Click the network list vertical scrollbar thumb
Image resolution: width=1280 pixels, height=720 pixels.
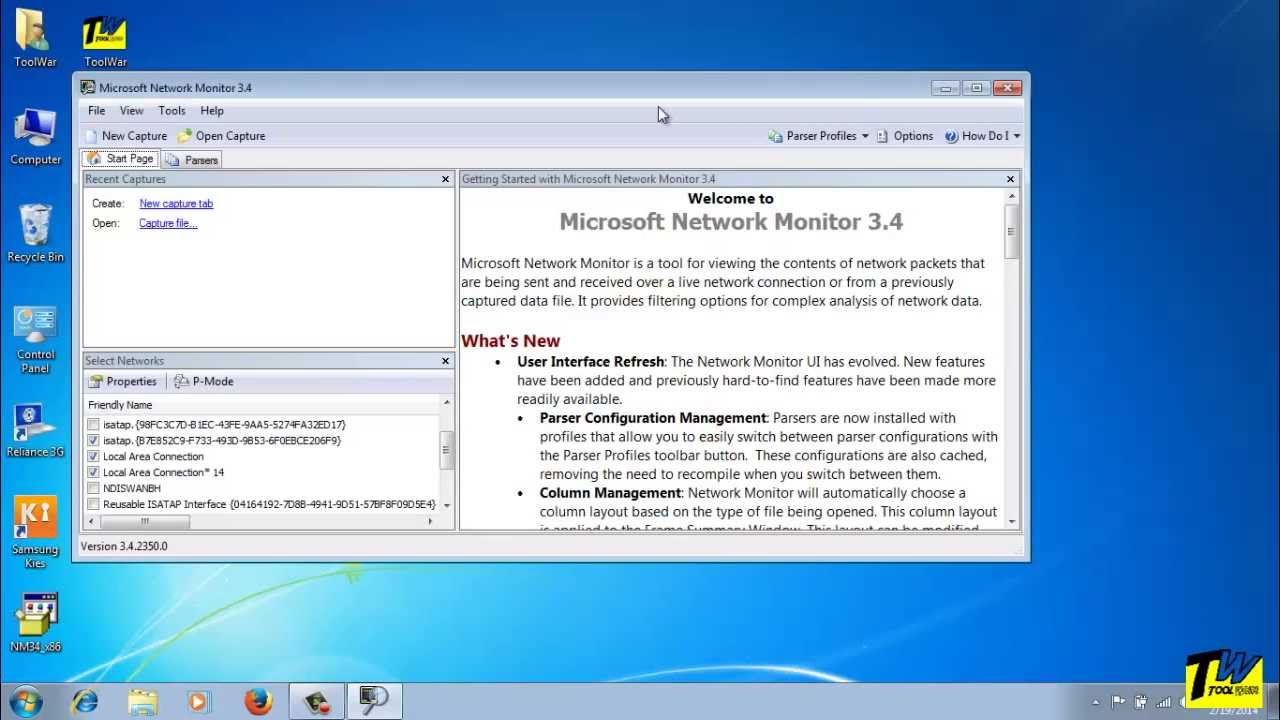tap(447, 450)
